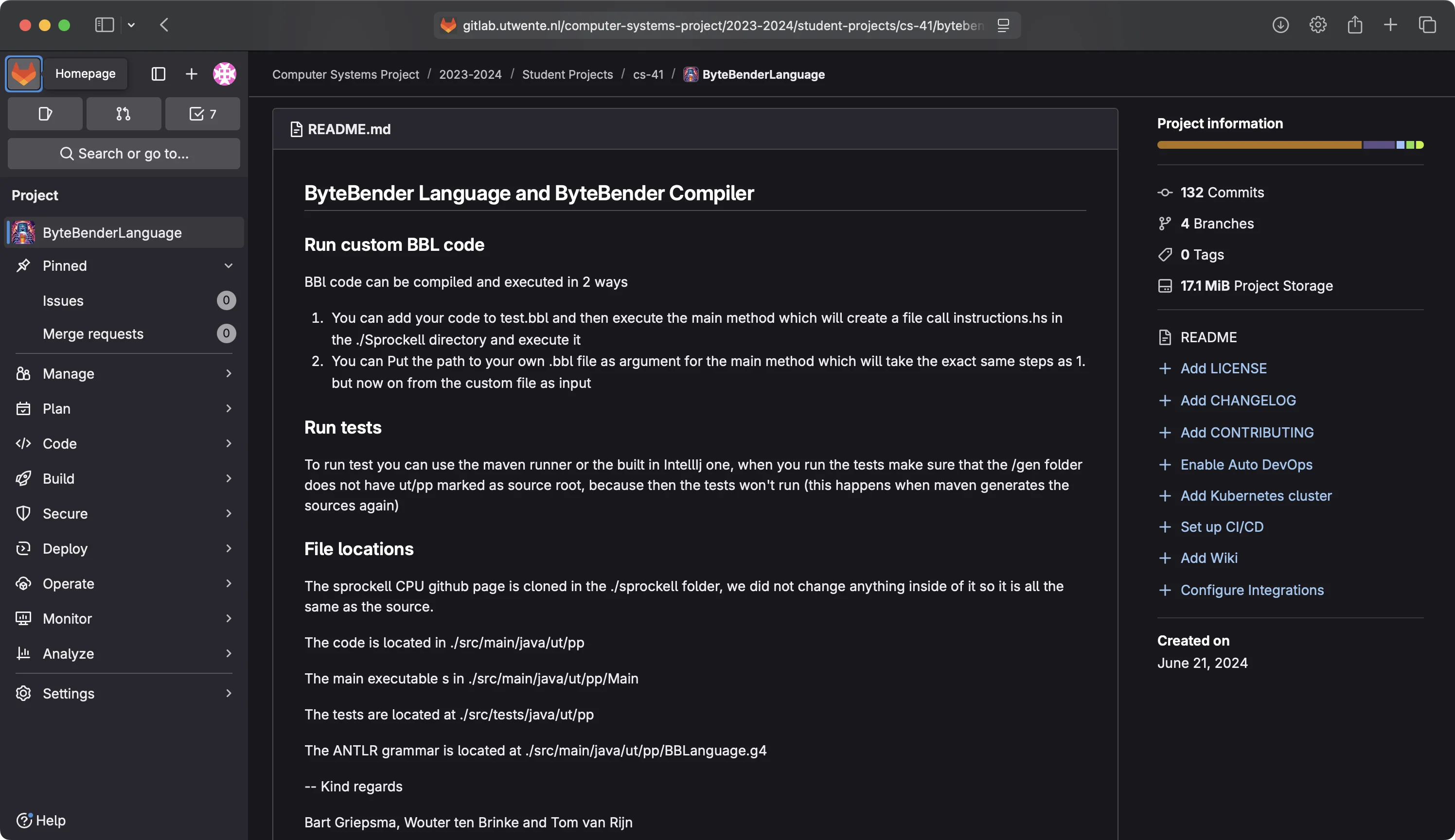Click the assigned issues shortcut icon
Screen dimensions: 1455x840
pos(45,114)
